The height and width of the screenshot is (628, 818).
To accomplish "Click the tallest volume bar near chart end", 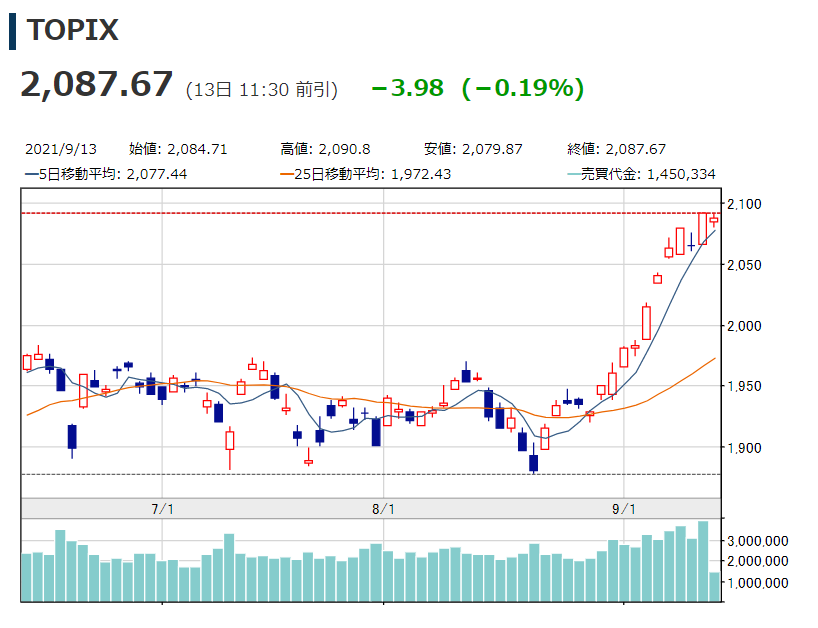I will click(x=703, y=562).
